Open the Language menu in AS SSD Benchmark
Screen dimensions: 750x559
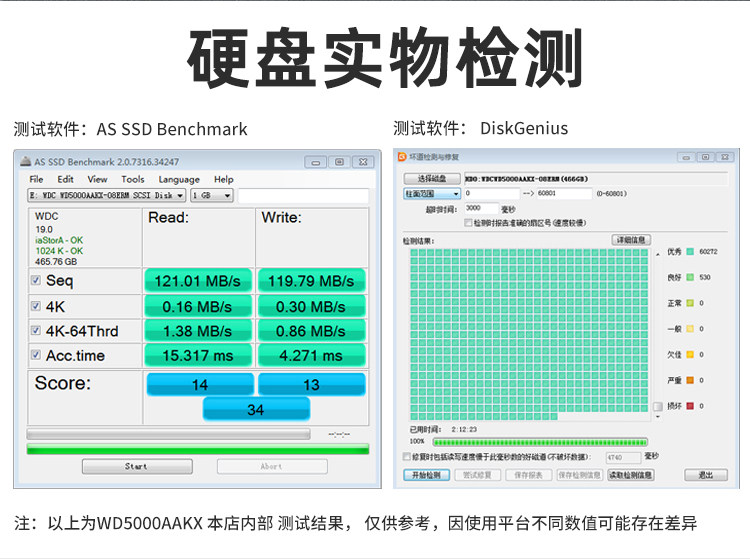pos(179,179)
